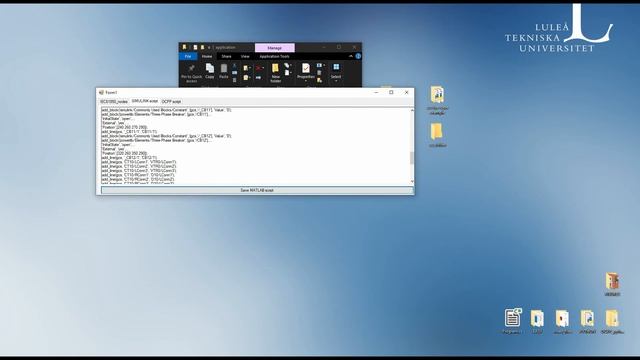Click the Cut scissors icon in Explorer ribbon
640x360 pixels.
tap(234, 66)
